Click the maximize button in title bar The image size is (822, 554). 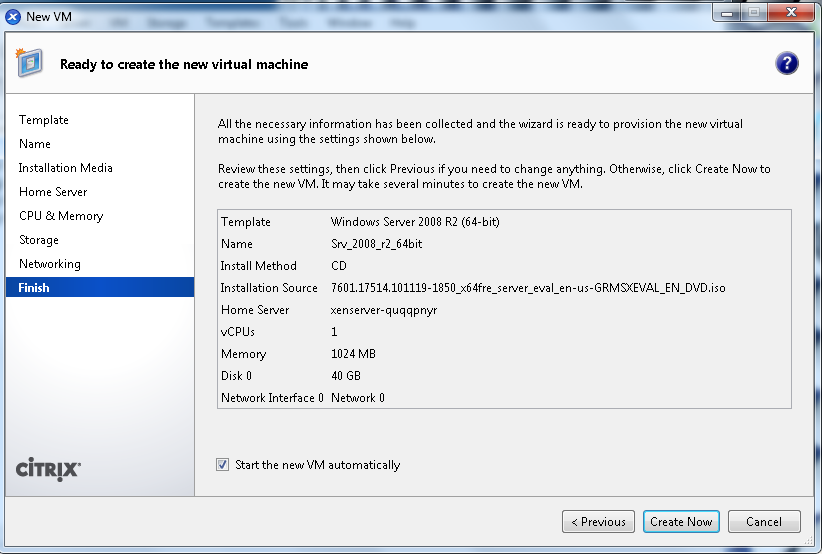(x=754, y=12)
